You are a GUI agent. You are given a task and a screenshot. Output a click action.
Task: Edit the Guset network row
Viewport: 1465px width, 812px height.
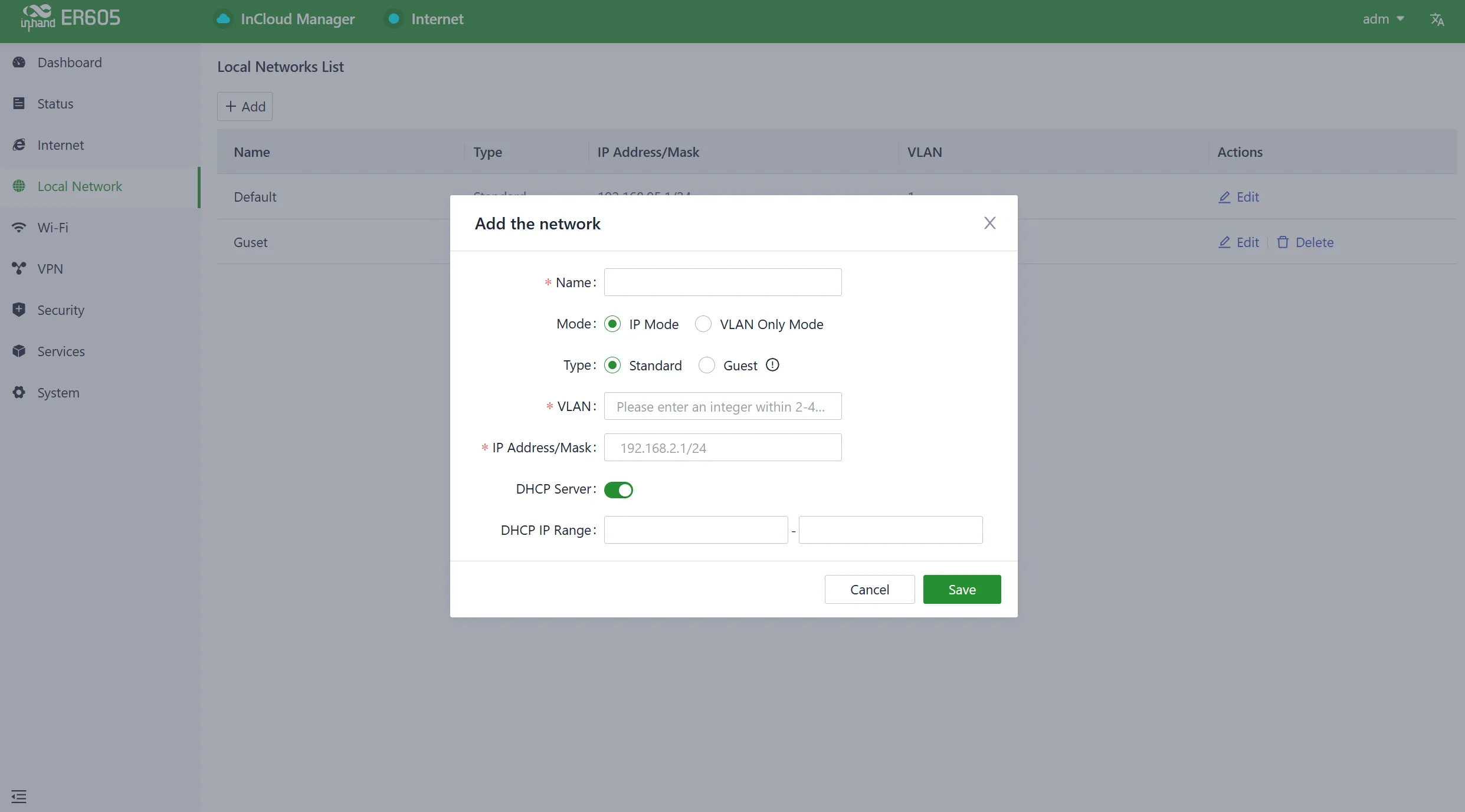tap(1238, 242)
